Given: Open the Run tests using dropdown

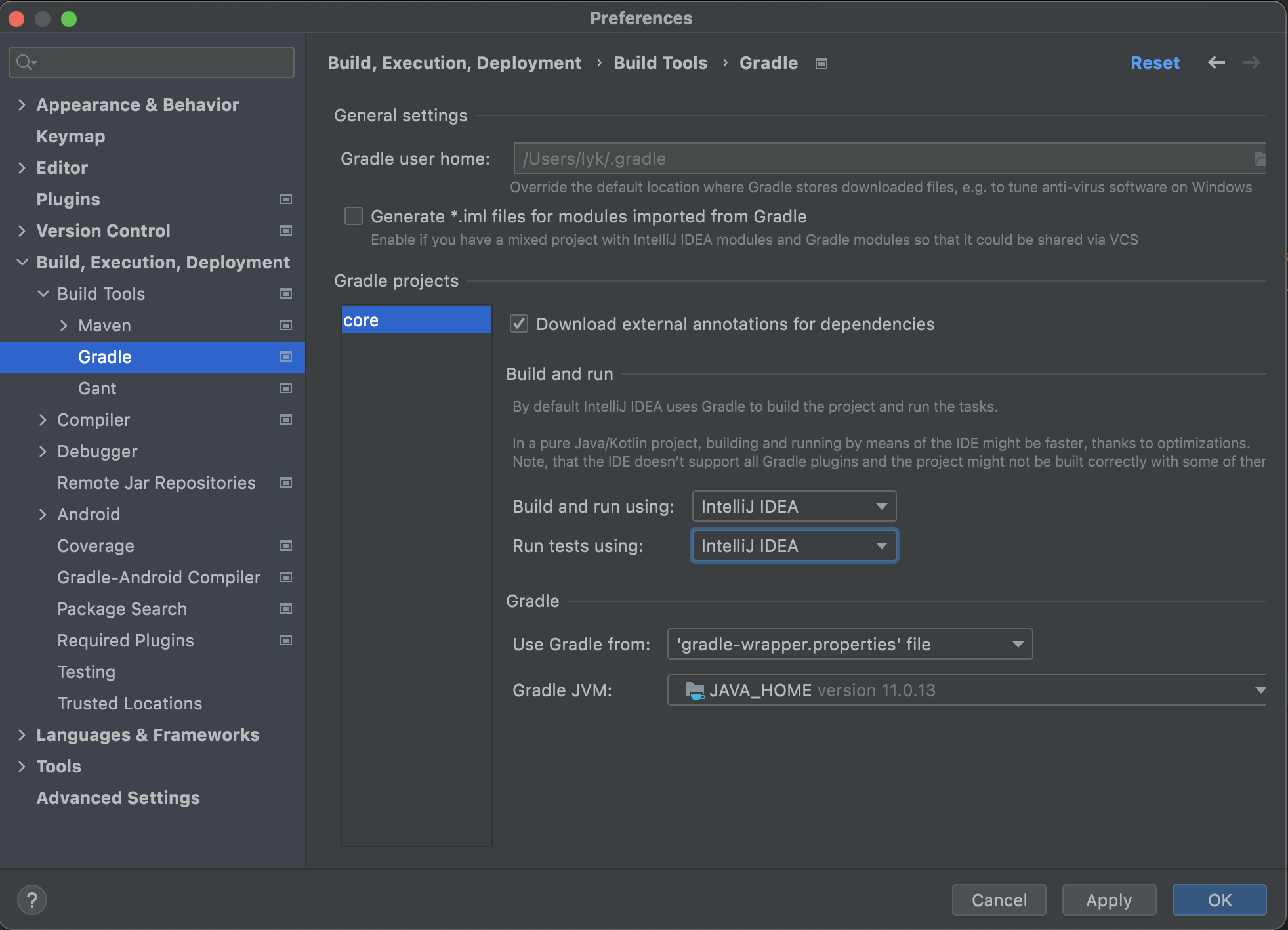Looking at the screenshot, I should click(794, 545).
